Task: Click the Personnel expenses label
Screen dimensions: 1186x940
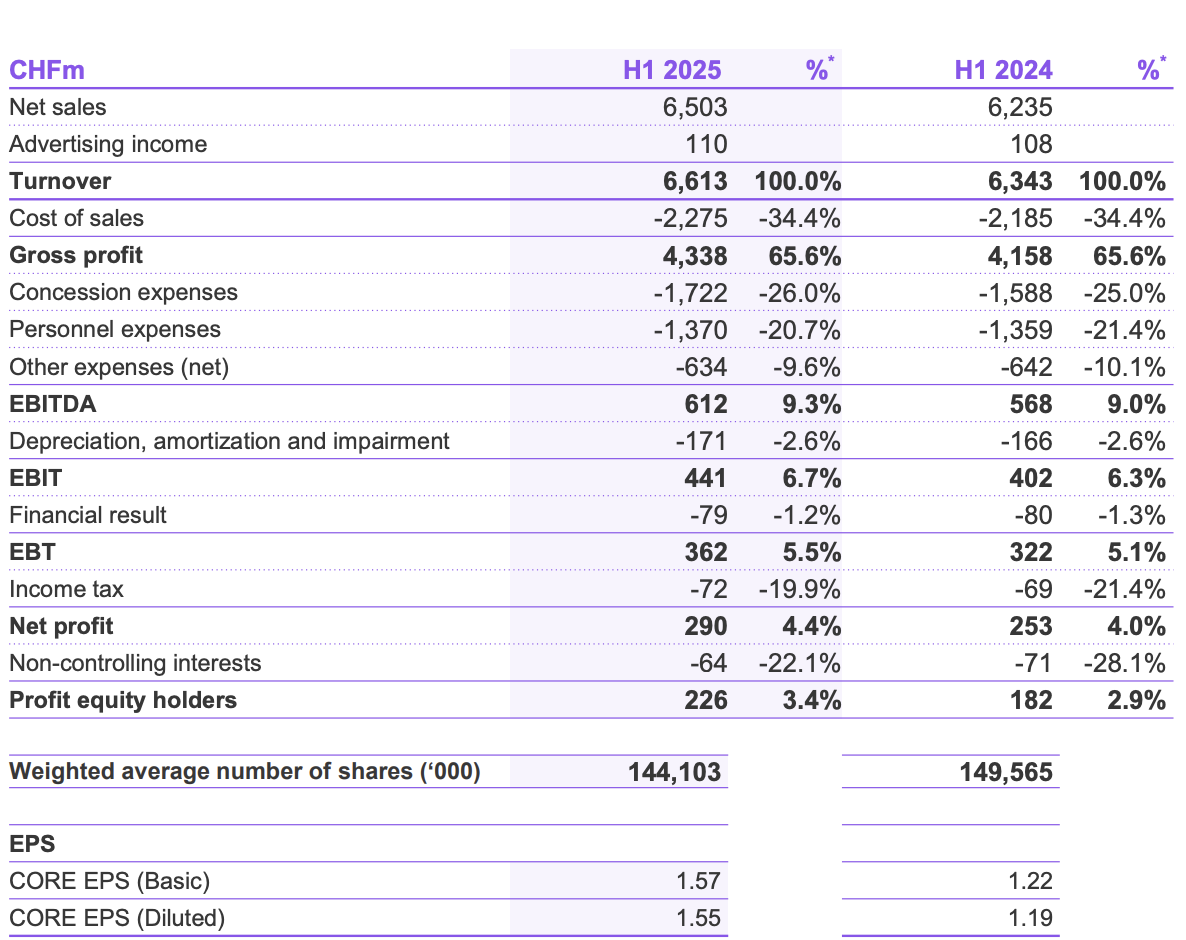Action: (115, 330)
